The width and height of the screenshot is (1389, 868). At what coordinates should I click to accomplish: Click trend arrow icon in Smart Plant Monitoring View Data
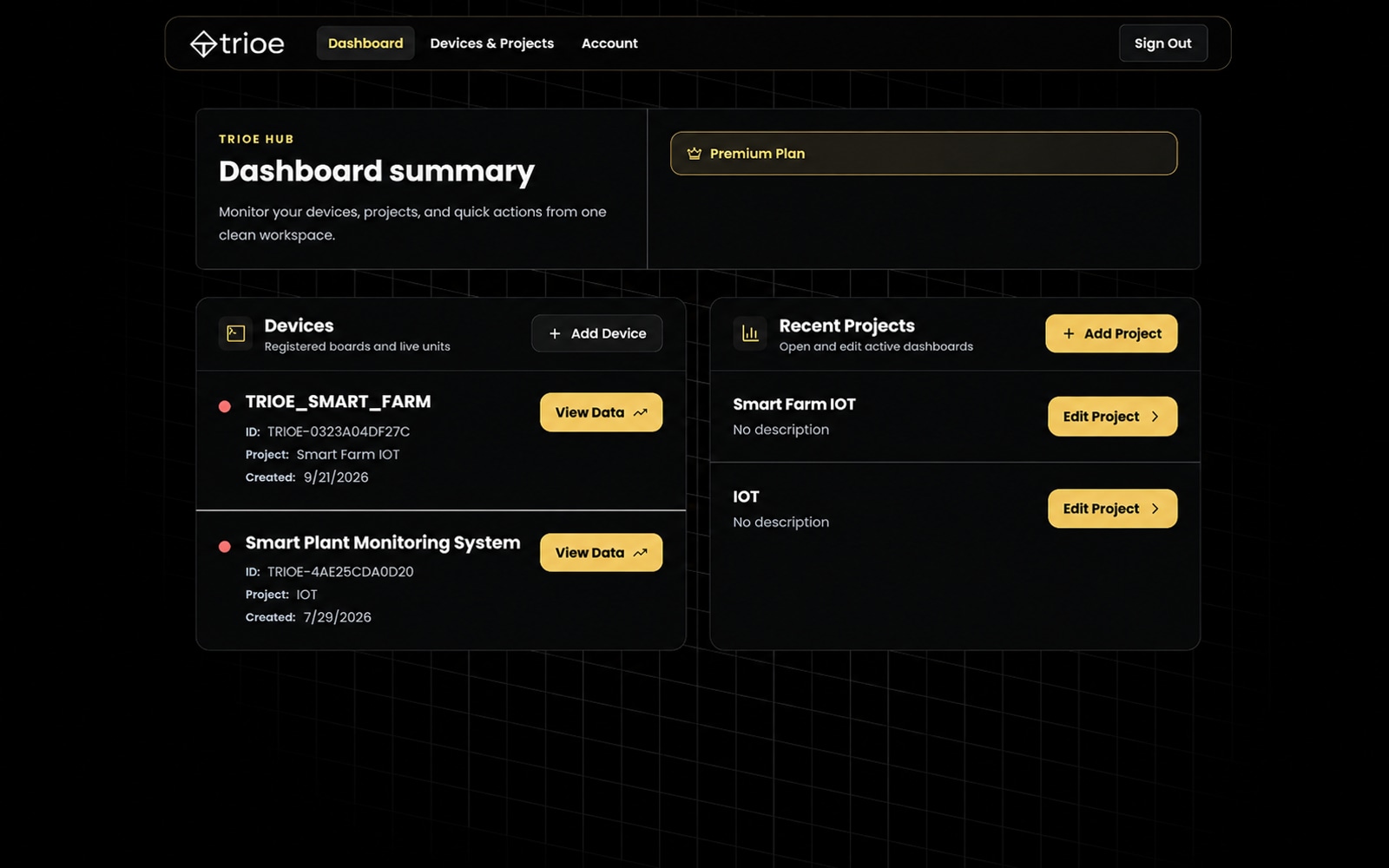tap(641, 553)
